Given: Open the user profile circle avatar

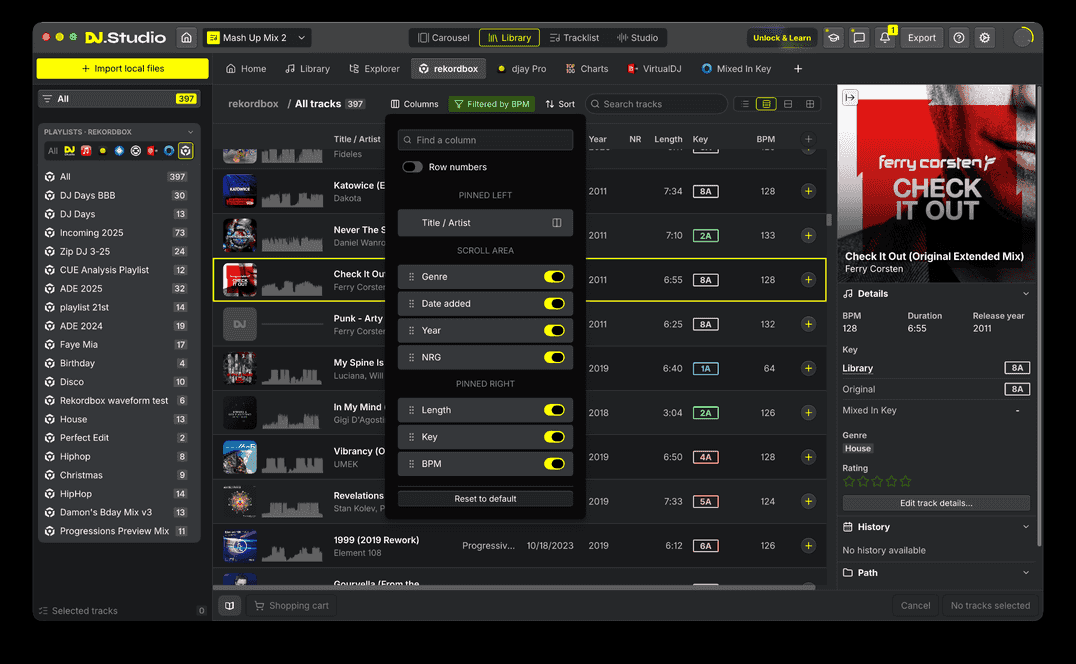Looking at the screenshot, I should point(1022,37).
